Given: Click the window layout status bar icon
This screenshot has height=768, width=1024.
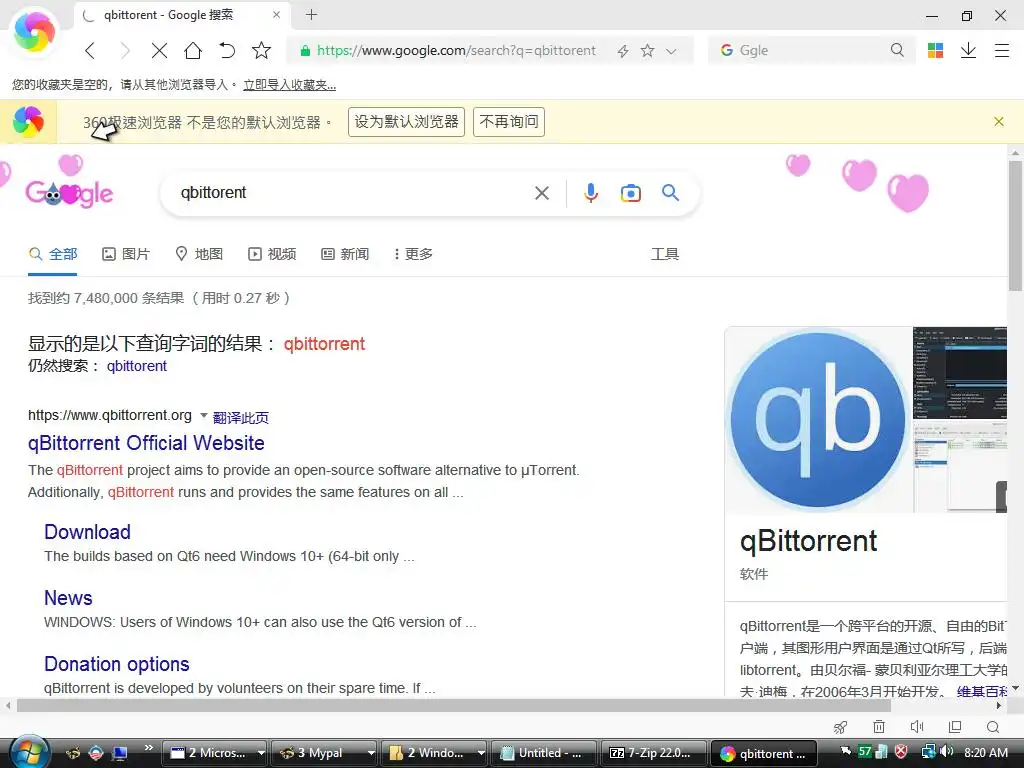Looking at the screenshot, I should click(x=955, y=727).
